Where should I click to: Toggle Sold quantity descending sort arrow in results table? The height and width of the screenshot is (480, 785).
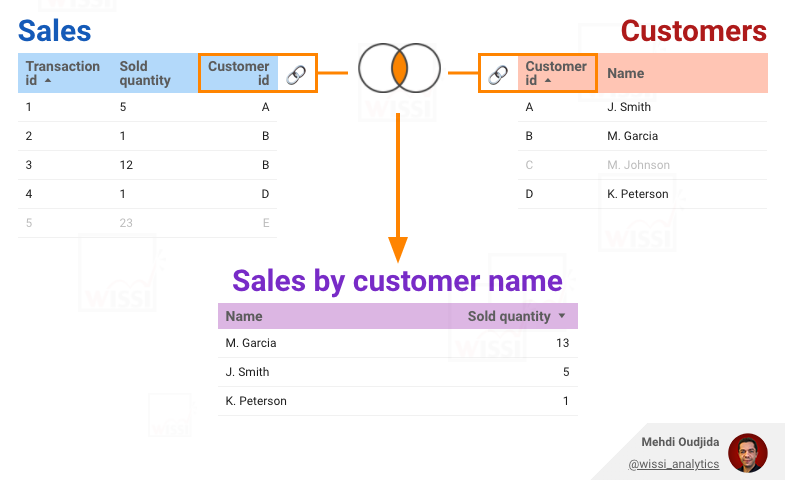(562, 316)
